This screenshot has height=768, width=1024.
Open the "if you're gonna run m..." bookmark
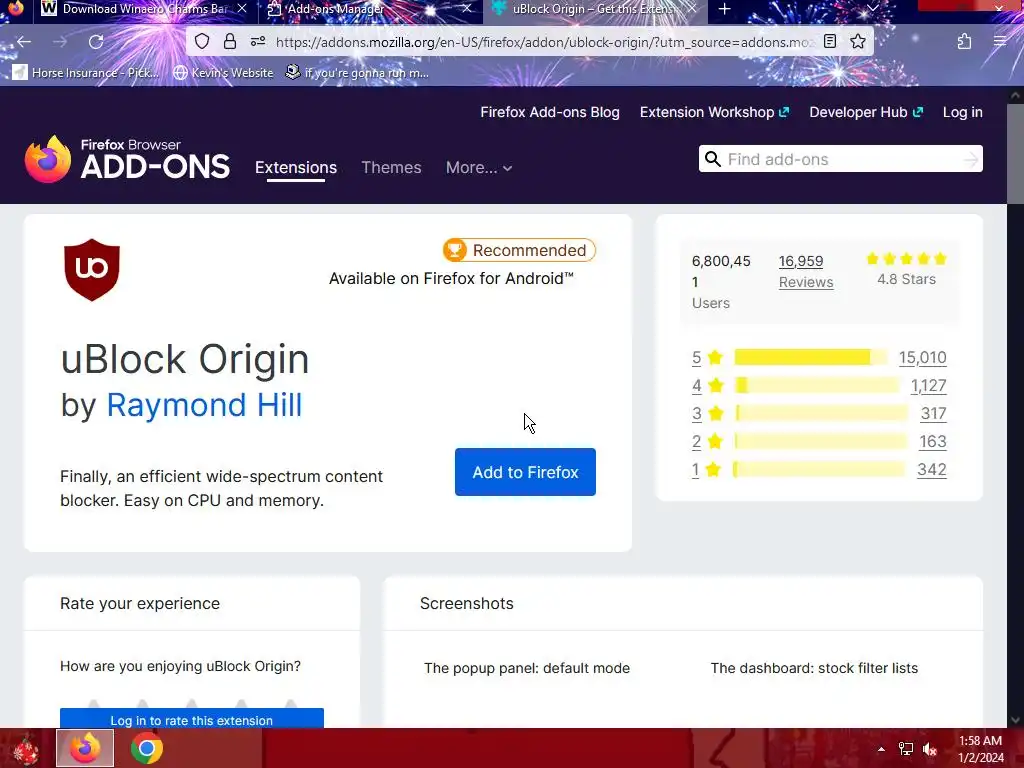click(x=357, y=73)
